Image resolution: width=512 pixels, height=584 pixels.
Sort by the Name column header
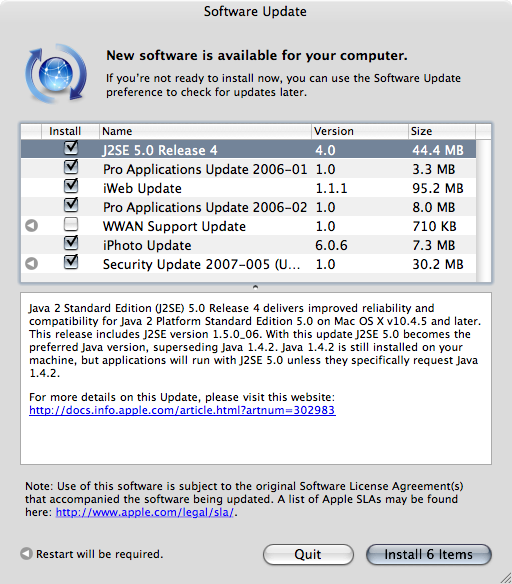pos(205,131)
